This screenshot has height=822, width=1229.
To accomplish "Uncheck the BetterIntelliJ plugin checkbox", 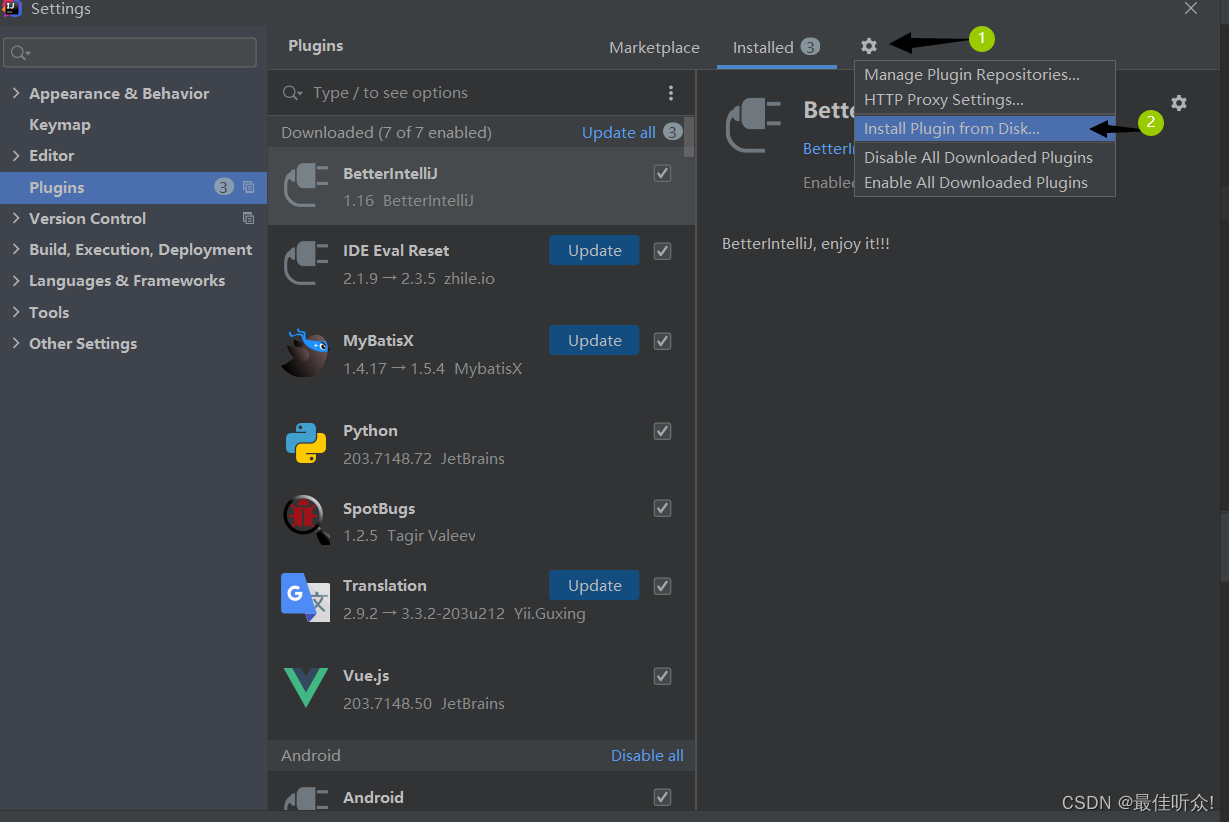I will pyautogui.click(x=662, y=173).
